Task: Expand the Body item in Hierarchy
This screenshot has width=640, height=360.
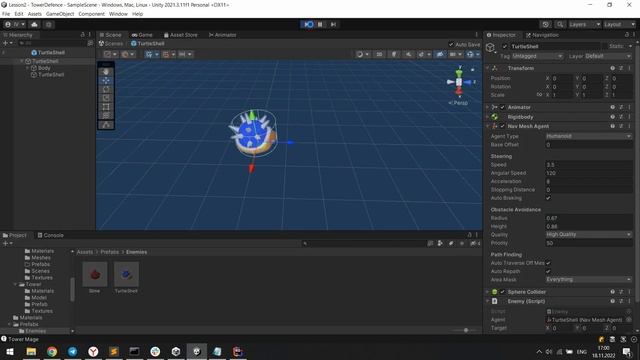Action: point(28,68)
